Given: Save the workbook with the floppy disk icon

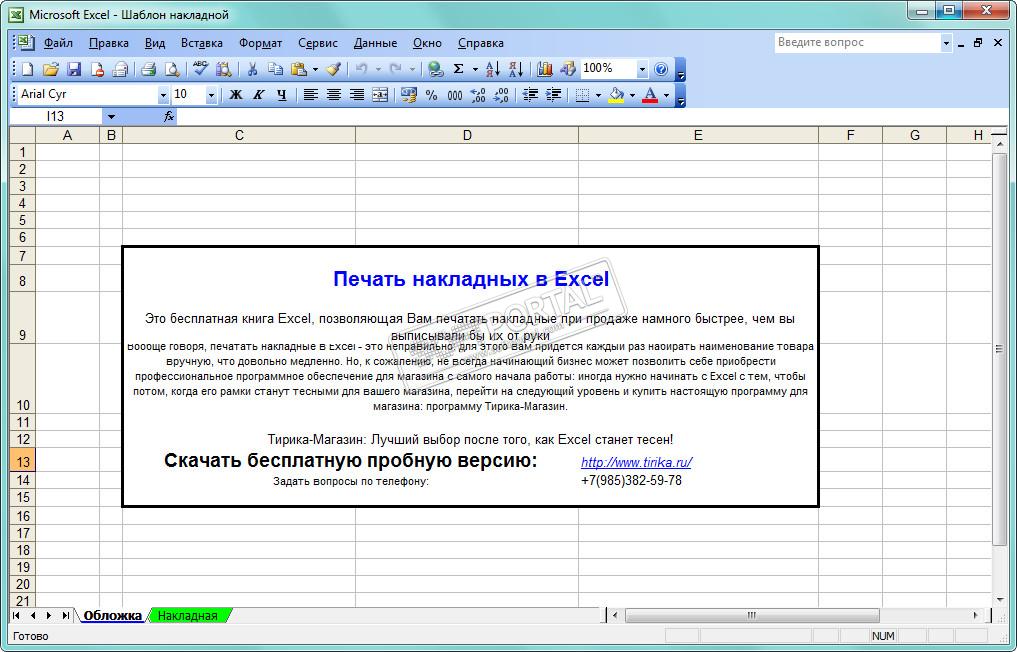Looking at the screenshot, I should (74, 69).
